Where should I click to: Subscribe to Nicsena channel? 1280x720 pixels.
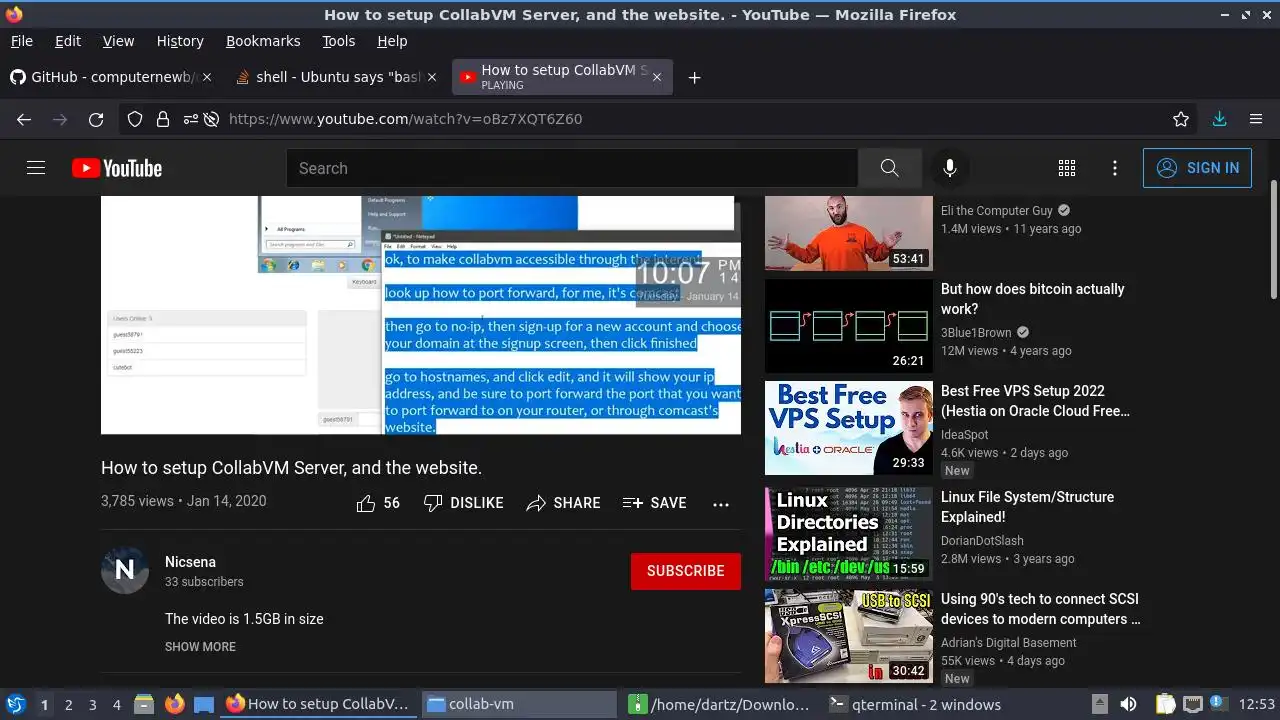tap(686, 571)
